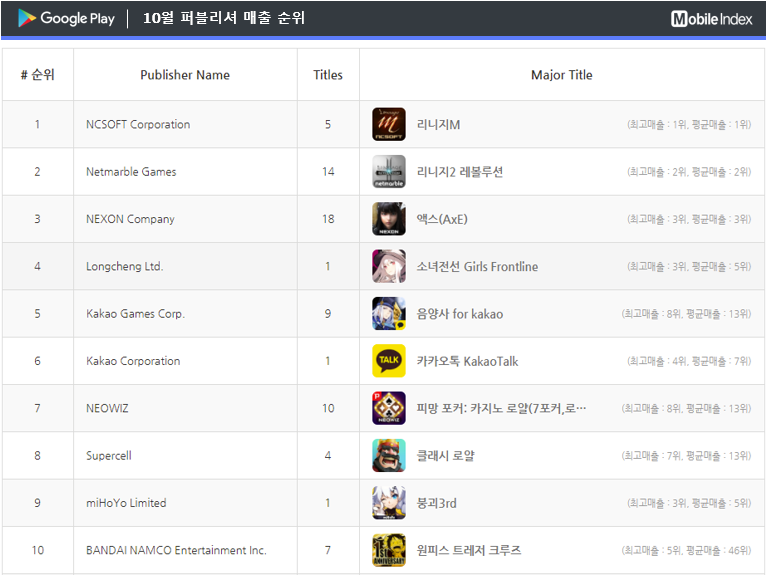Image resolution: width=767 pixels, height=575 pixels.
Task: Click the 리니지M title text
Action: click(x=438, y=125)
